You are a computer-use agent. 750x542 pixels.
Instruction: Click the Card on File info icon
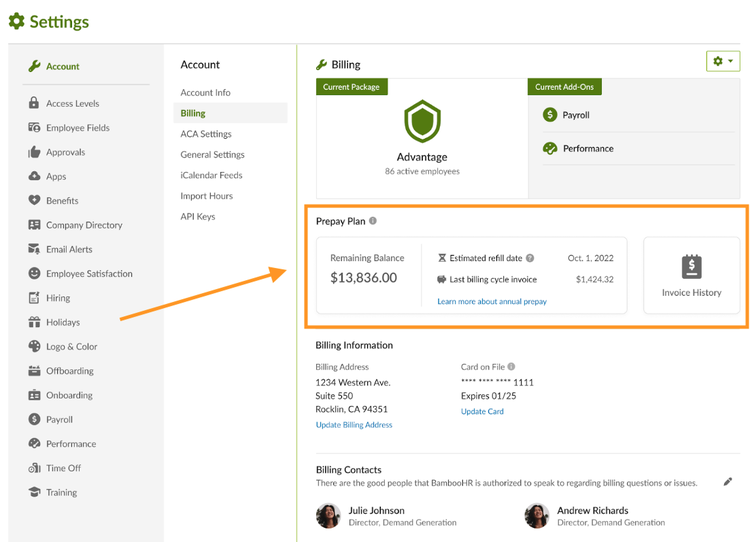pos(511,366)
